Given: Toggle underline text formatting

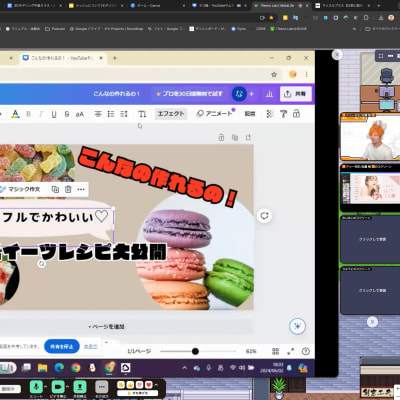Looking at the screenshot, I should 54,114.
